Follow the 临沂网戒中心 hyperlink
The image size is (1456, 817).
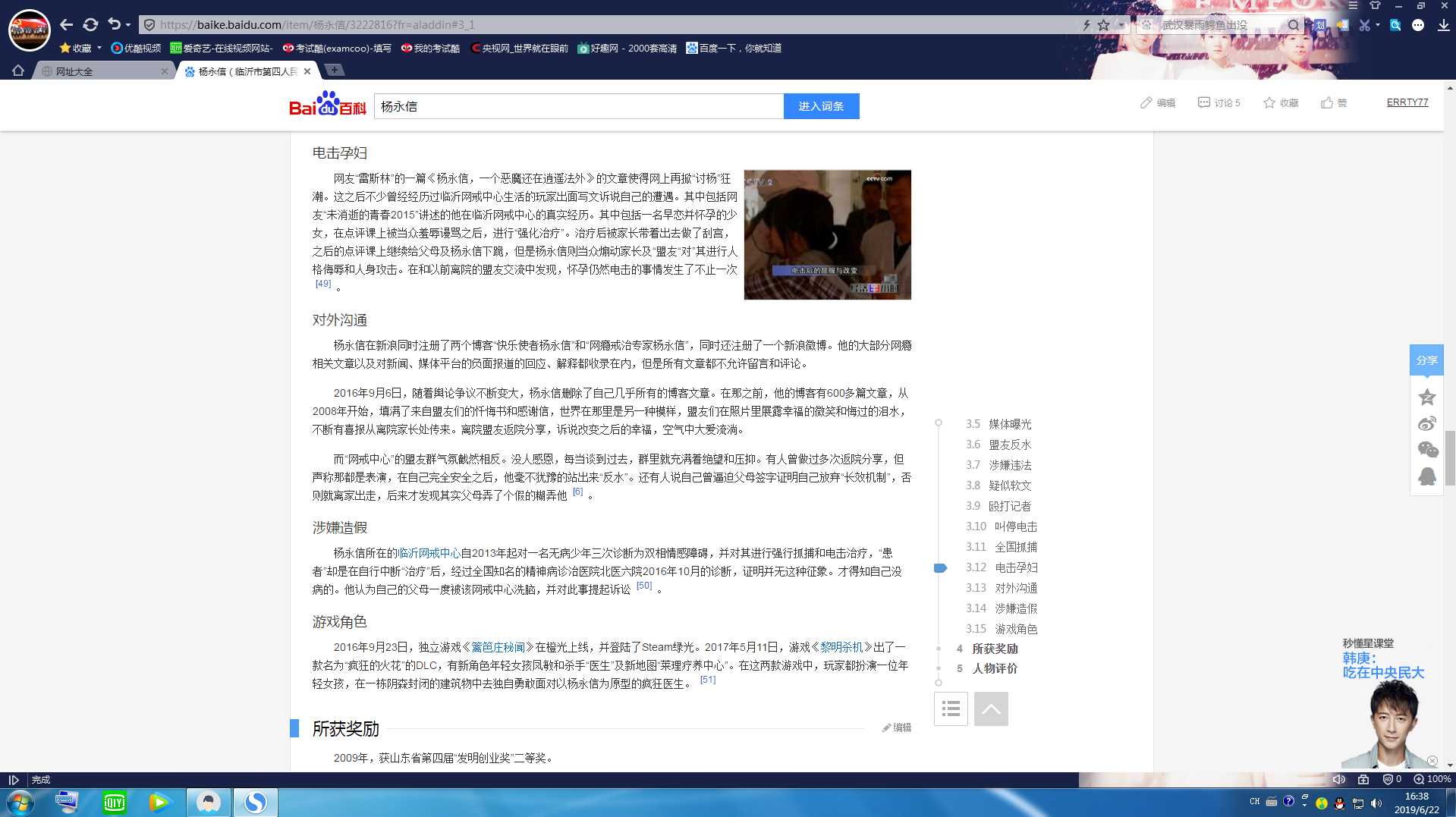(x=429, y=553)
